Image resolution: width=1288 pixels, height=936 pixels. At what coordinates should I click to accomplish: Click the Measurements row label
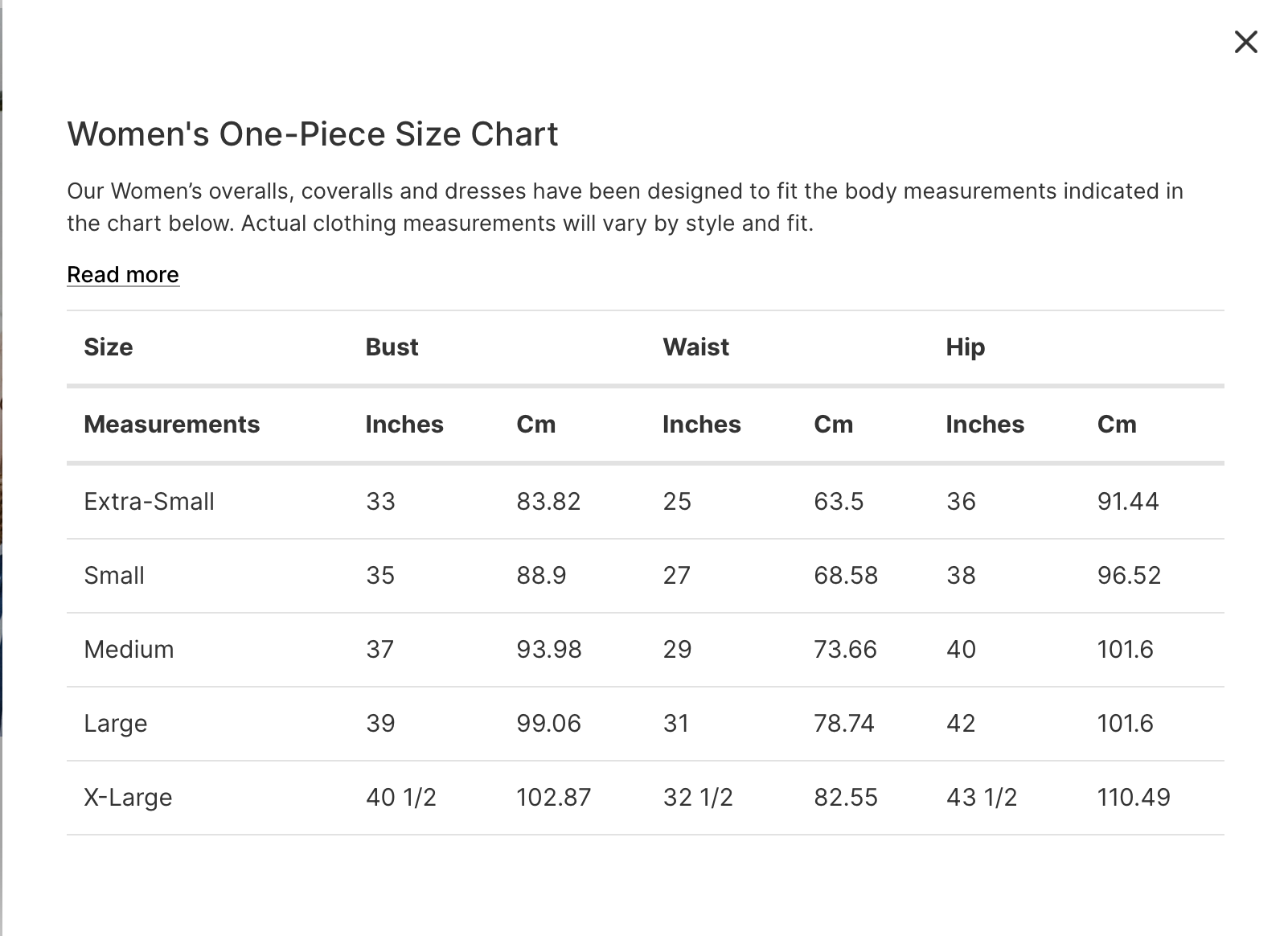click(171, 425)
